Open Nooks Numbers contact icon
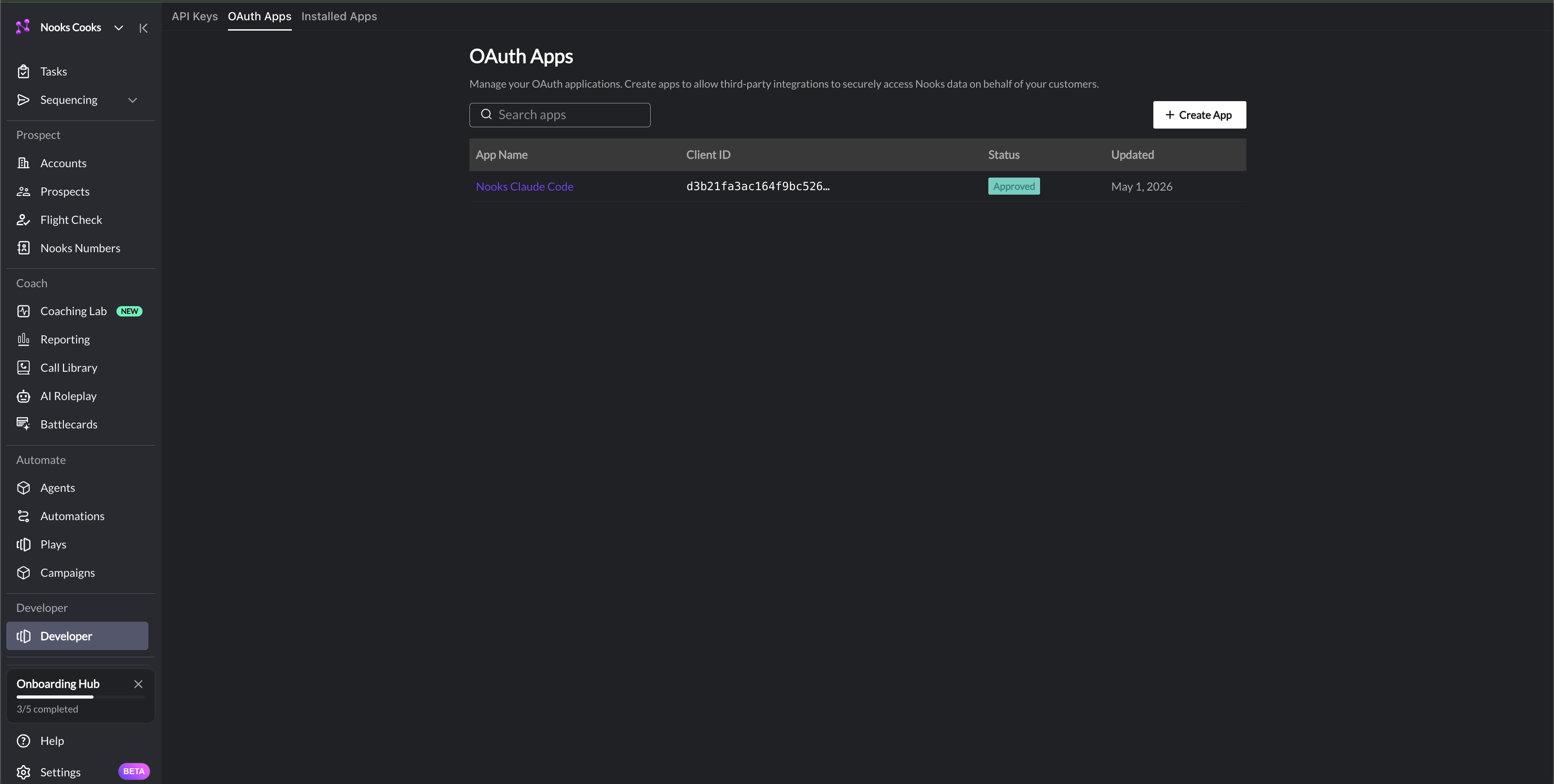This screenshot has height=784, width=1554. click(x=23, y=248)
